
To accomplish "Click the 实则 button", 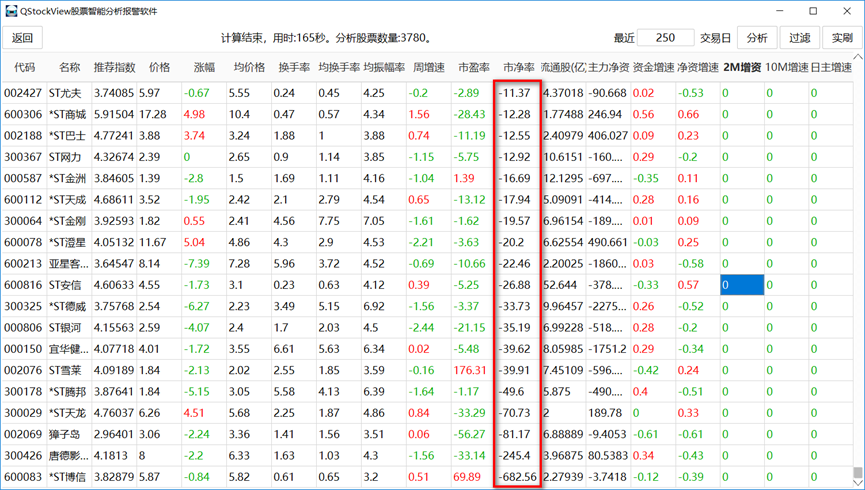I will pyautogui.click(x=842, y=38).
